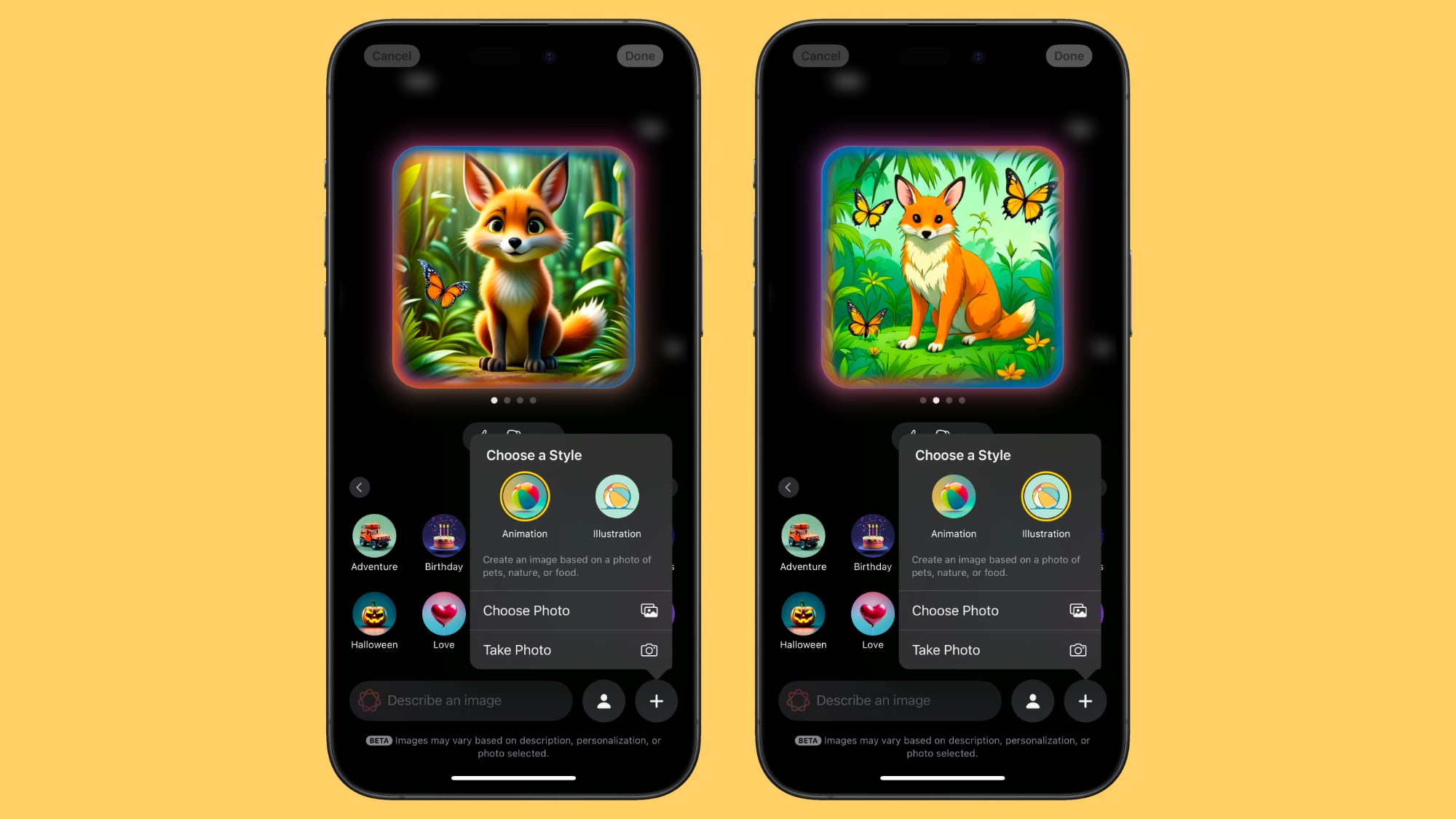Expand the left arrow style carousel
1456x819 pixels.
pyautogui.click(x=359, y=487)
